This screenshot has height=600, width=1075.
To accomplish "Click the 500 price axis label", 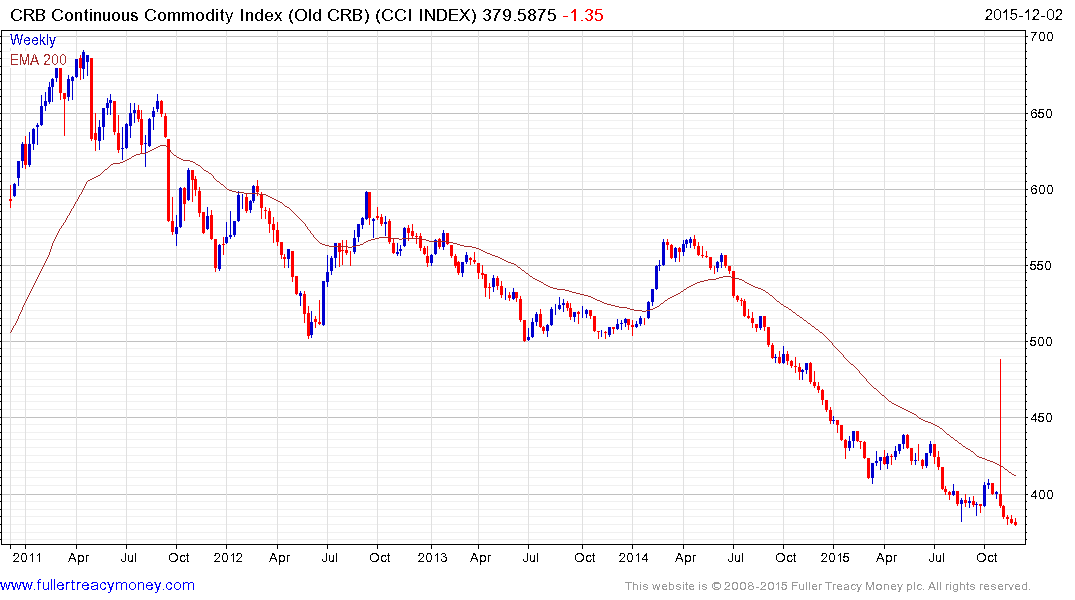I will pos(1041,342).
